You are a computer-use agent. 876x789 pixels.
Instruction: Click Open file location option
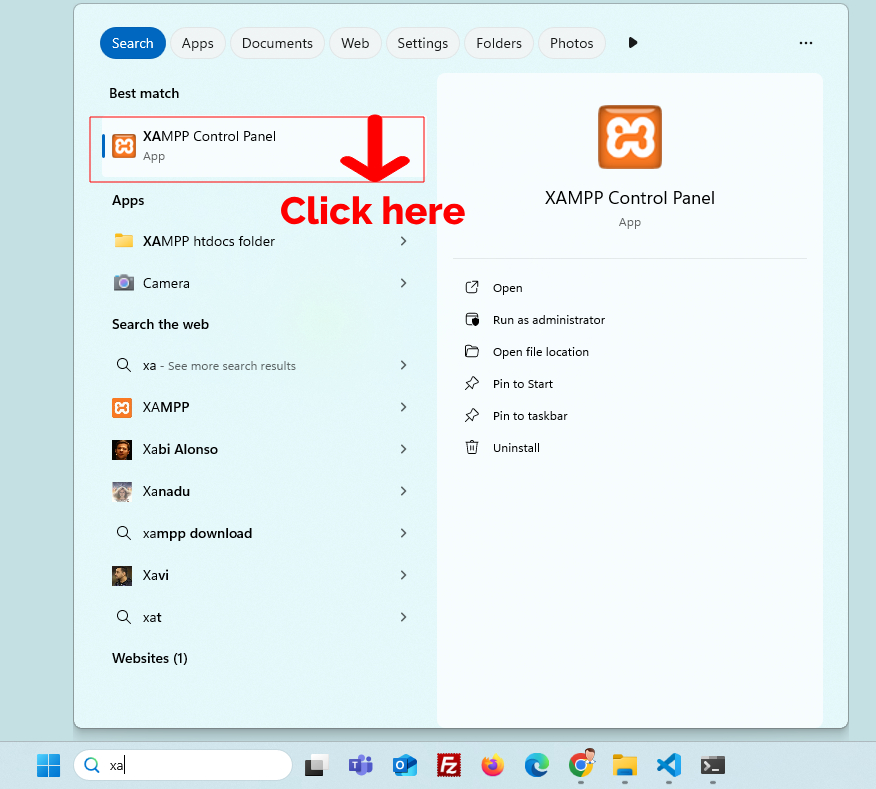point(540,352)
